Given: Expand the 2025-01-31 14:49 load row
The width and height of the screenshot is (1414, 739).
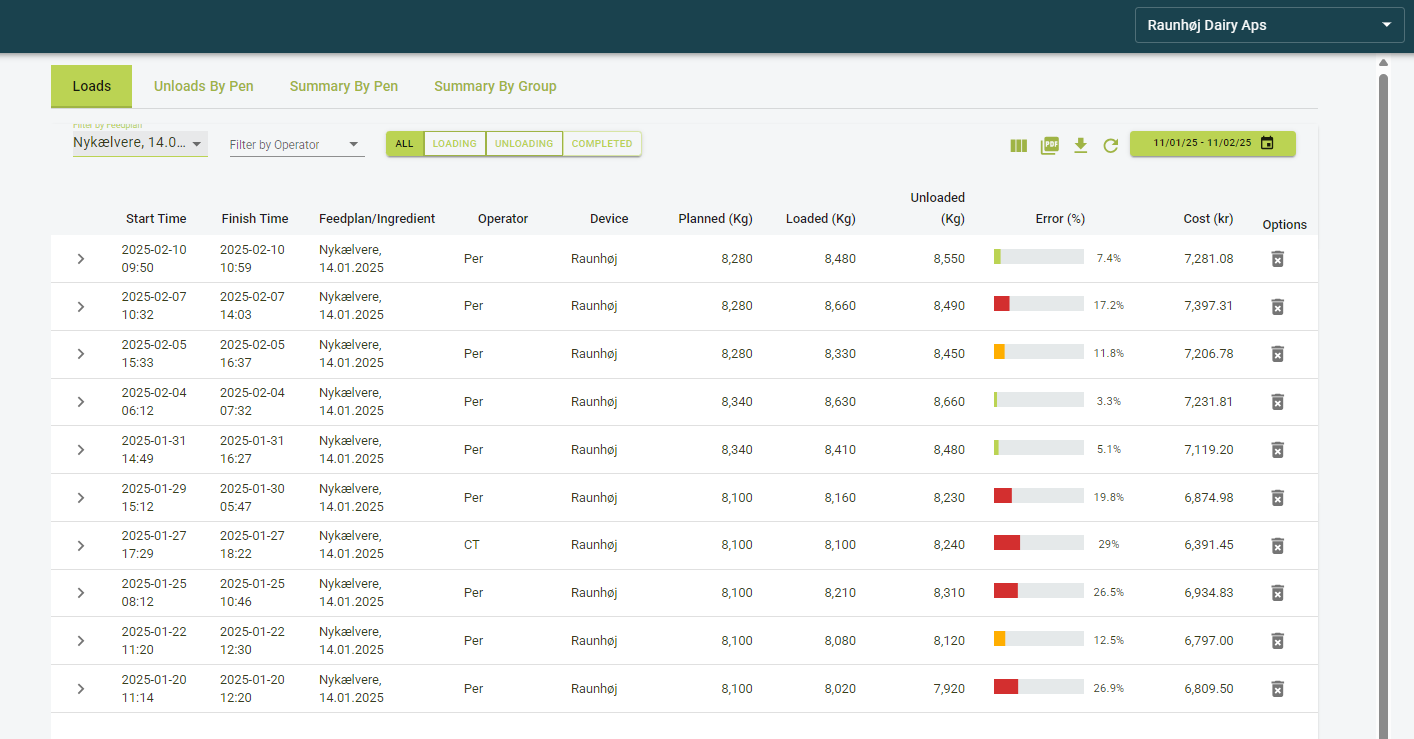Looking at the screenshot, I should tap(81, 450).
